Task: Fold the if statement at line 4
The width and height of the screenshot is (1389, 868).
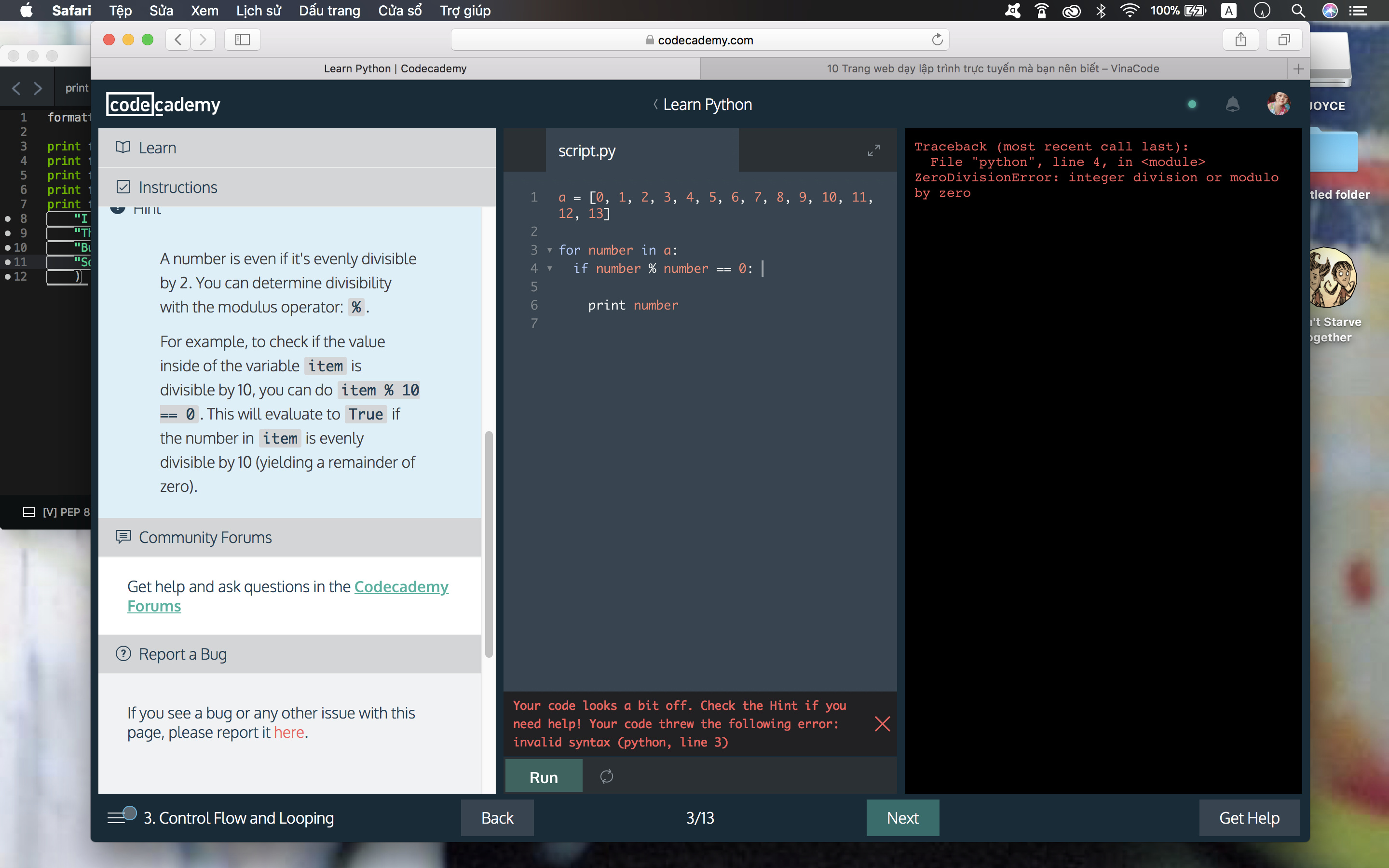Action: (x=549, y=269)
